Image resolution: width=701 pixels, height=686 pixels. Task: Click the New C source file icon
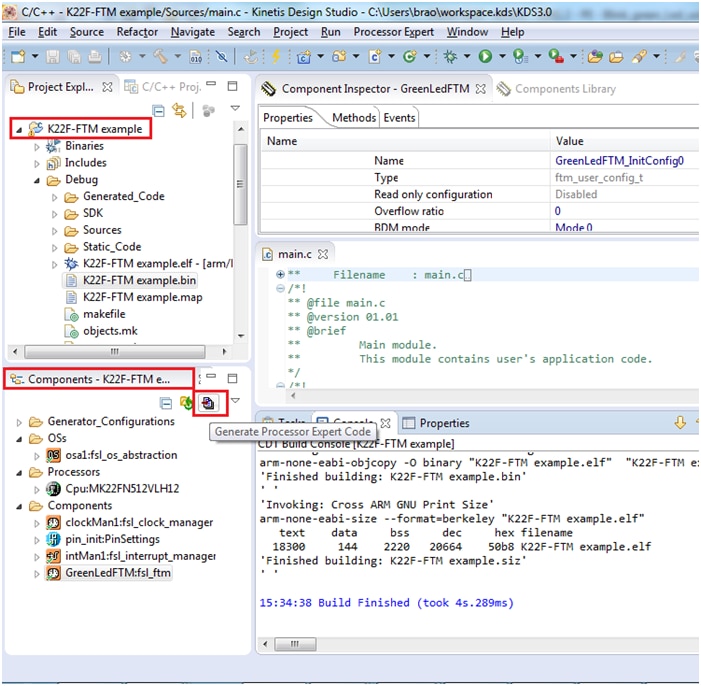point(375,57)
